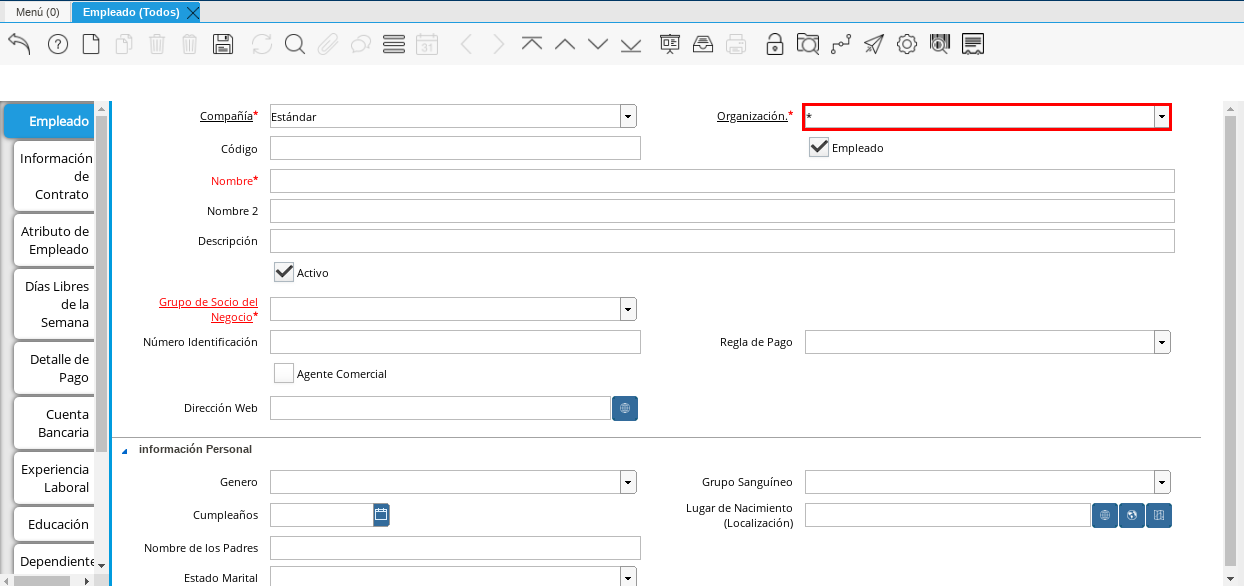
Task: Open zoom across folder-magnifier icon
Action: tap(808, 44)
